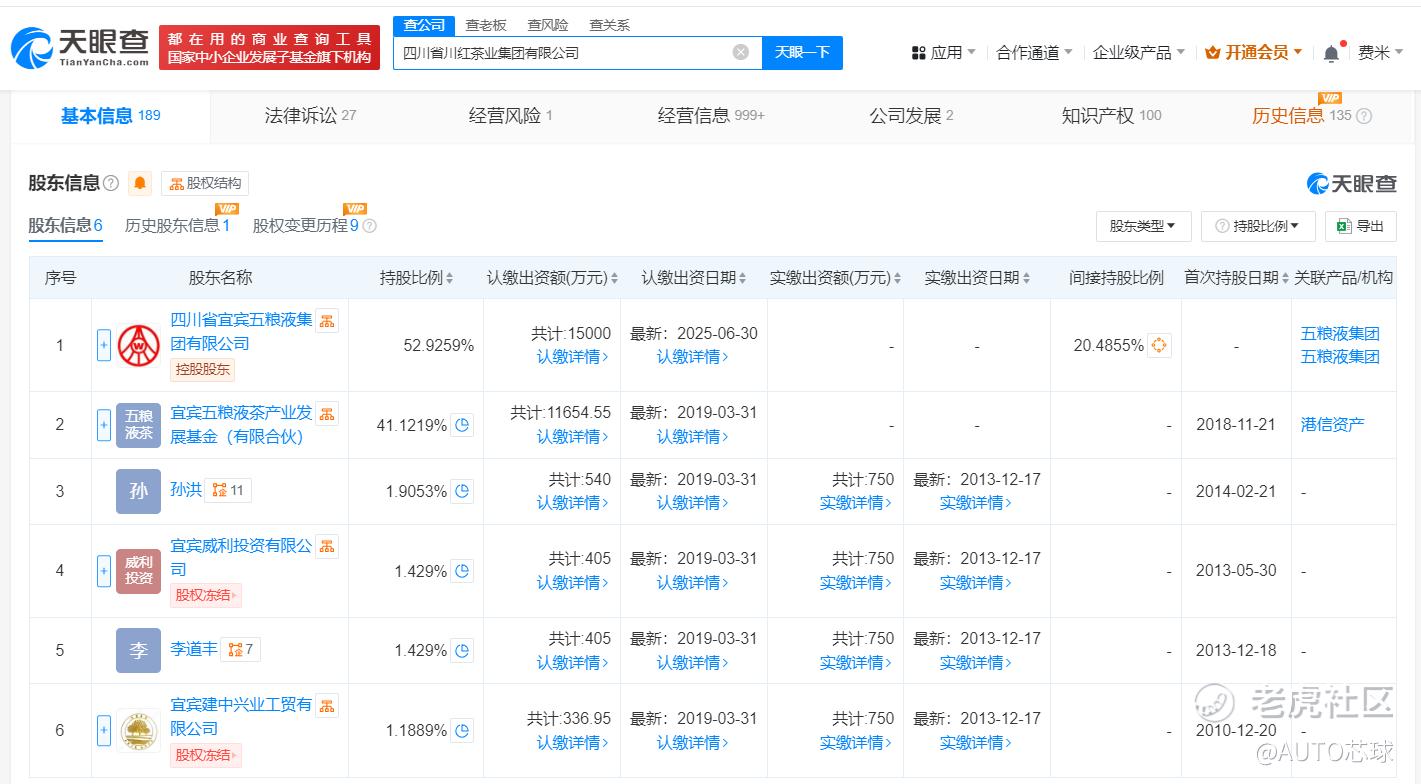
Task: Open the 应用 dropdown menu
Action: (943, 53)
